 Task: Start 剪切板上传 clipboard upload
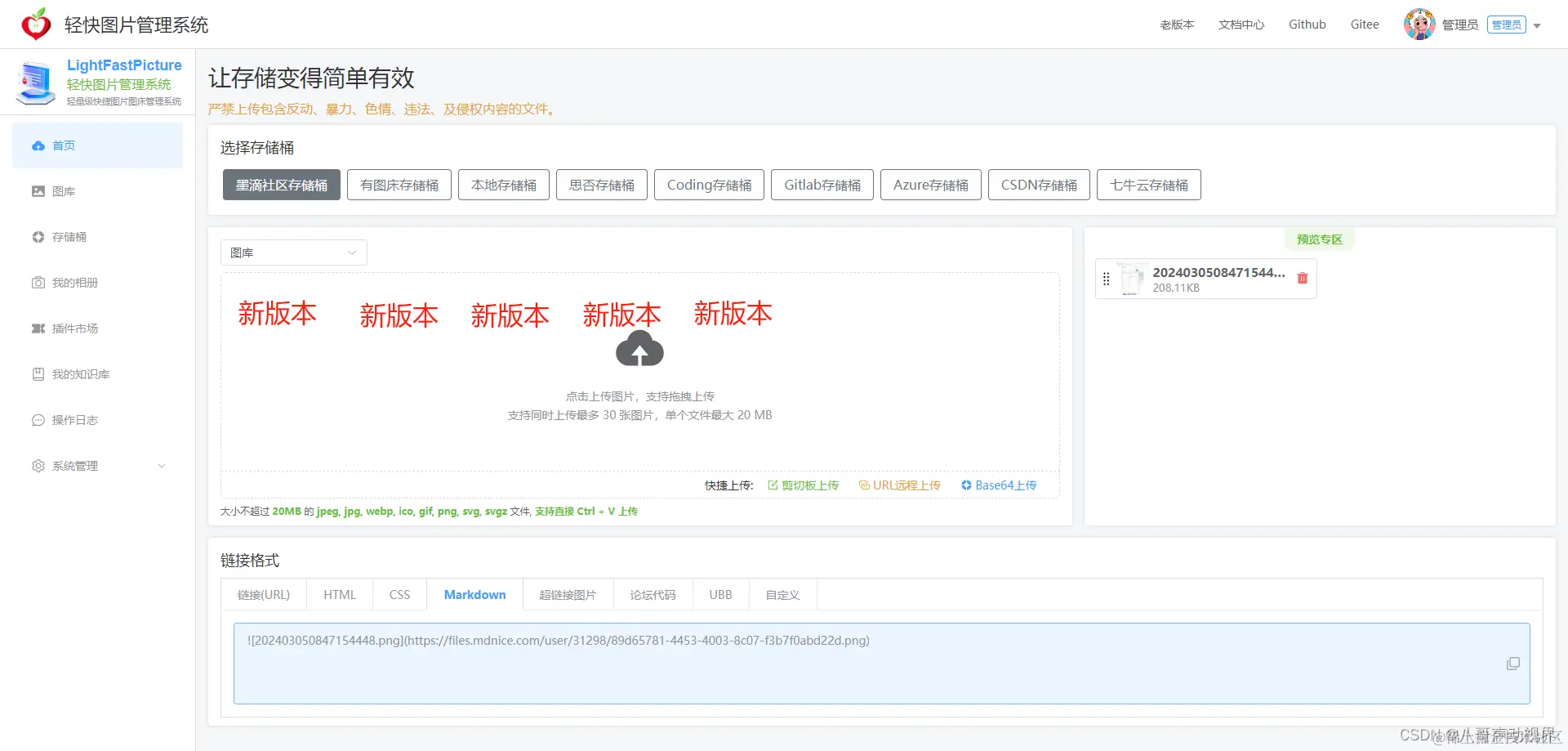click(x=810, y=485)
